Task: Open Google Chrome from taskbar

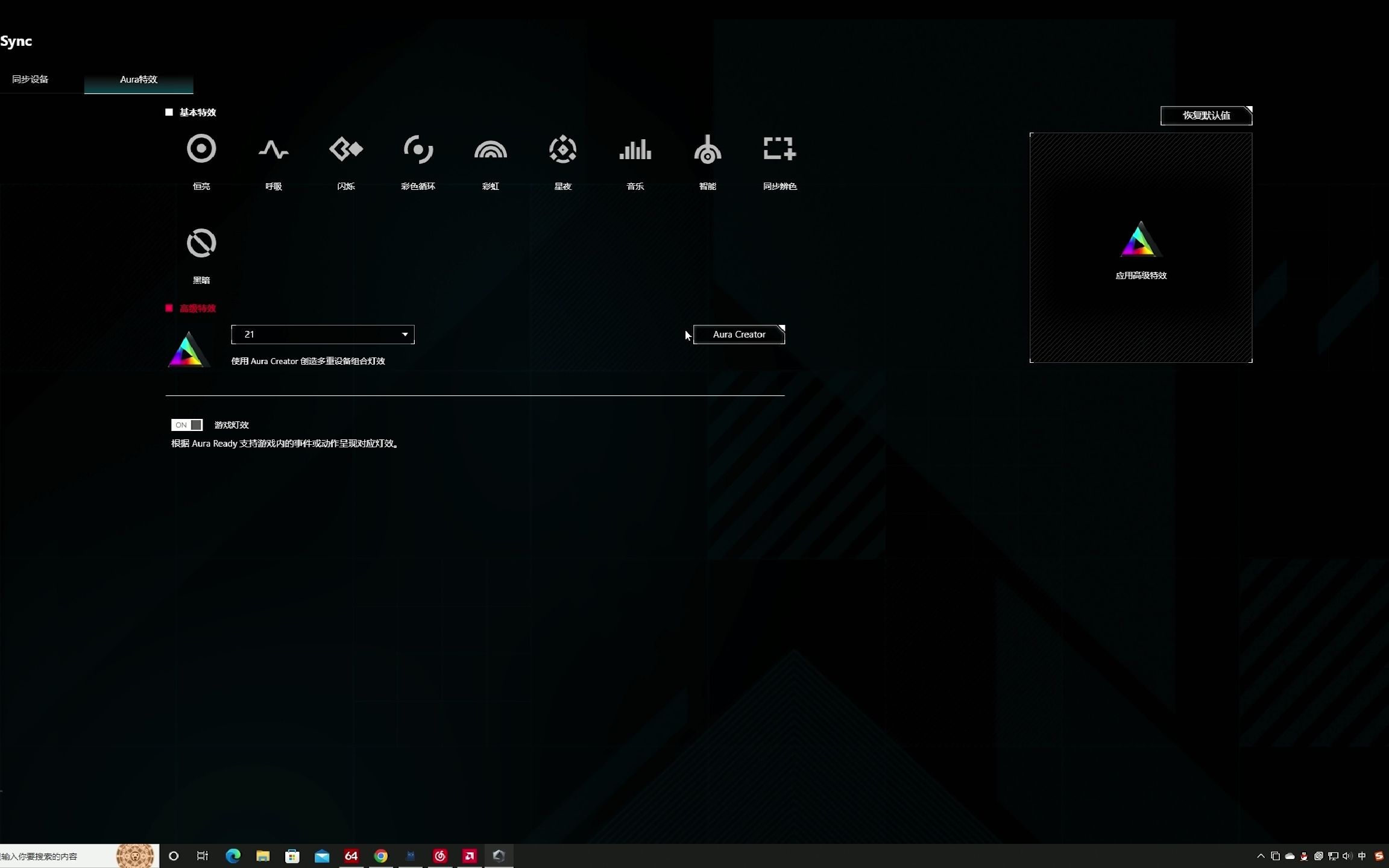Action: point(381,856)
